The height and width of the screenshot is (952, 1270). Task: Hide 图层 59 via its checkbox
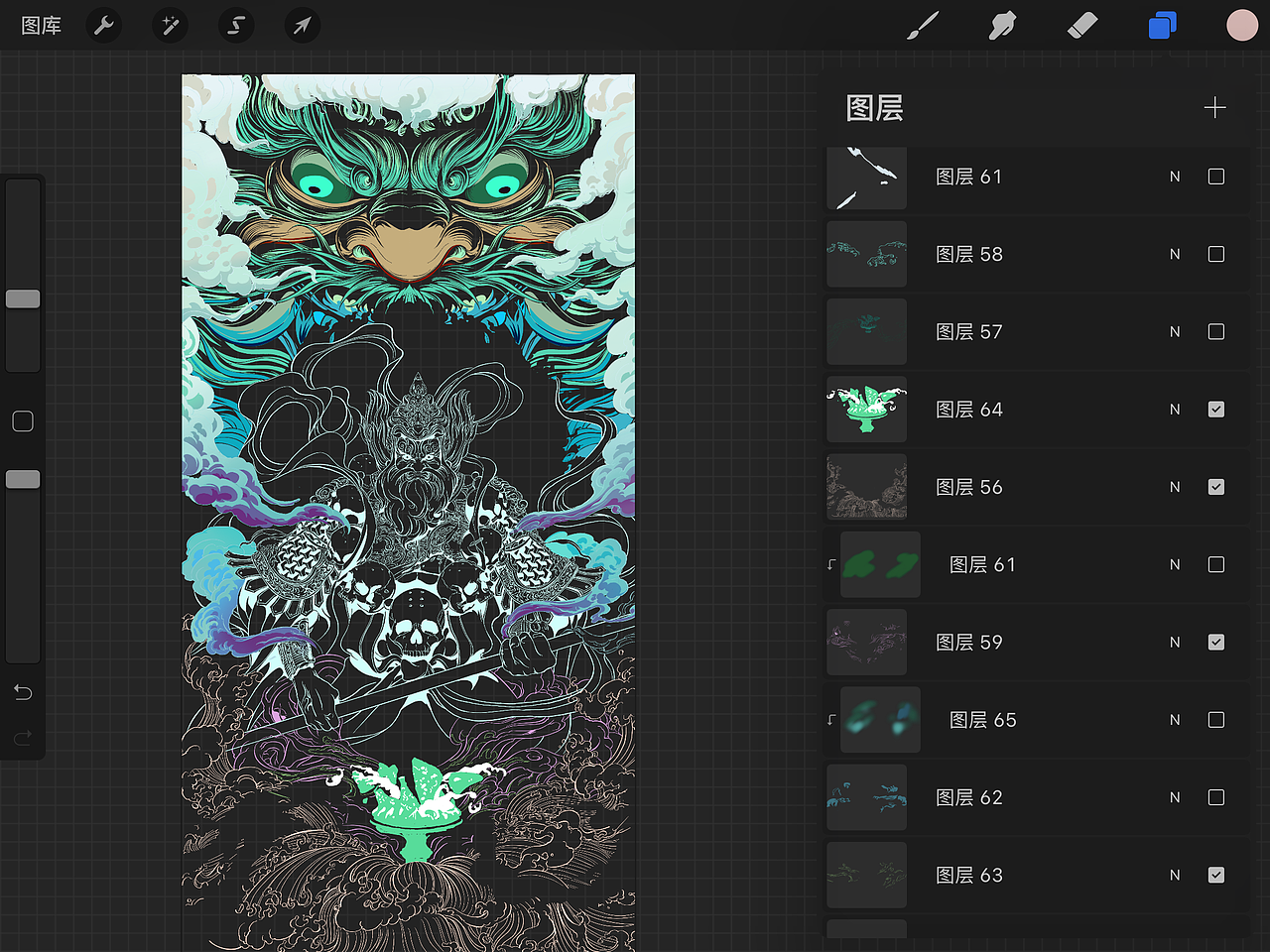point(1216,643)
